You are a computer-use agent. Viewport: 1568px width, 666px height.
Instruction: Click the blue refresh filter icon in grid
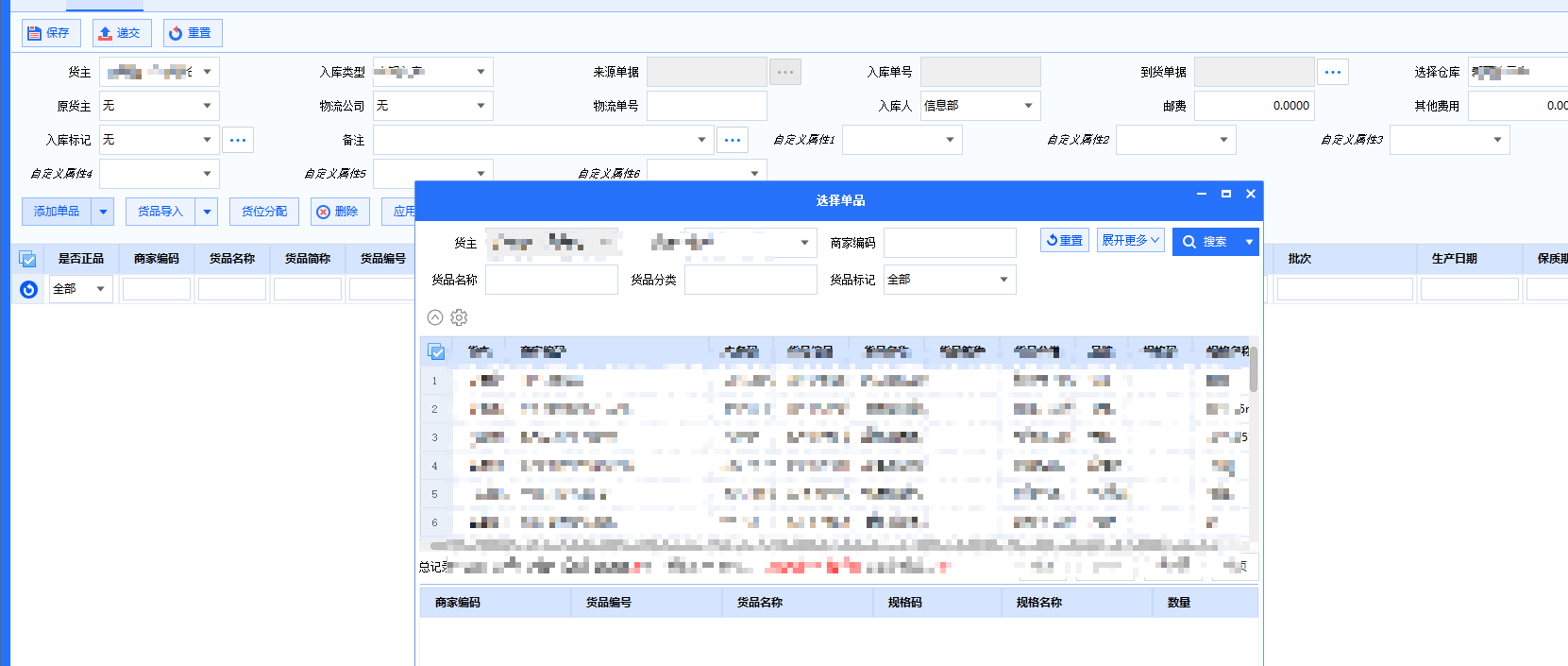(28, 289)
